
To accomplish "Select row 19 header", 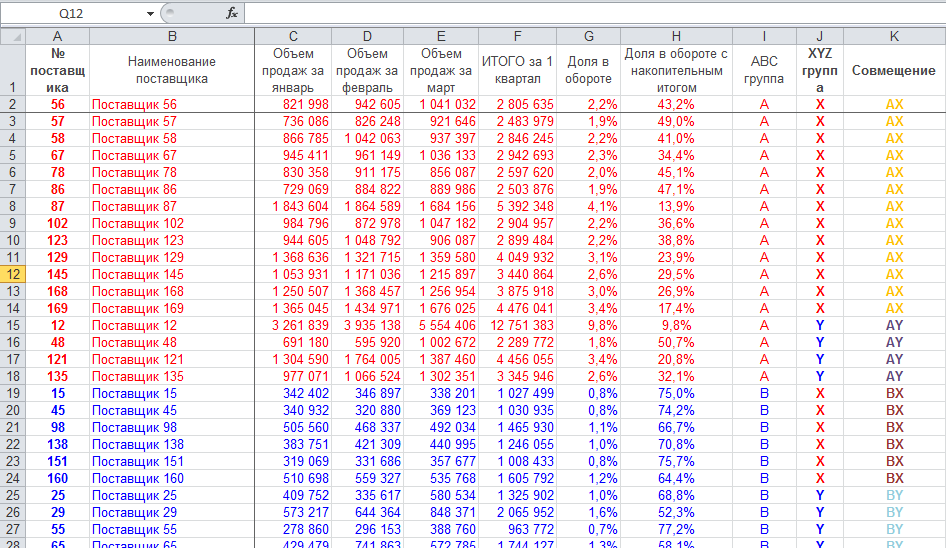I will click(13, 393).
